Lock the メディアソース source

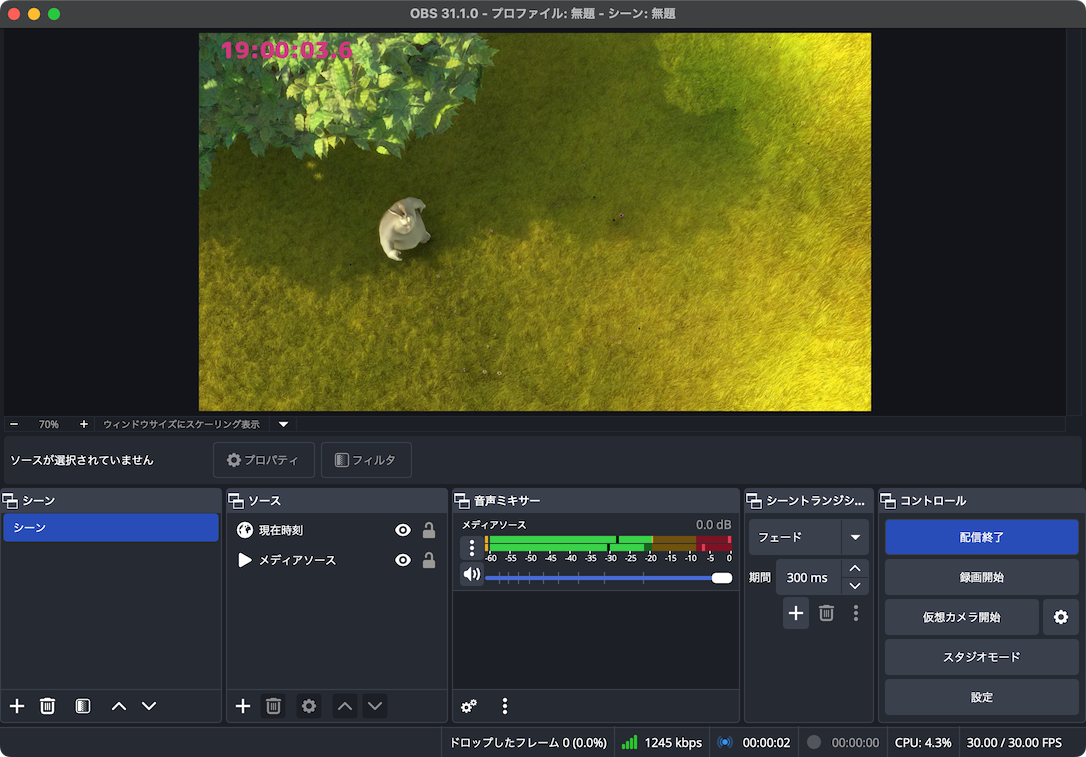point(429,560)
